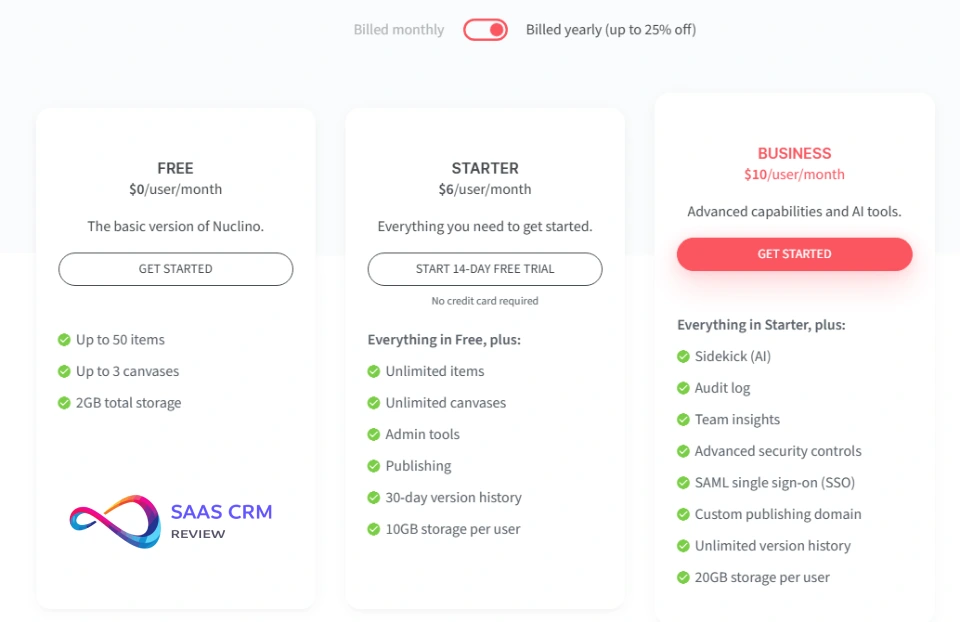Image resolution: width=960 pixels, height=622 pixels.
Task: Click the checkmark next to Unlimited items
Action: tap(374, 371)
